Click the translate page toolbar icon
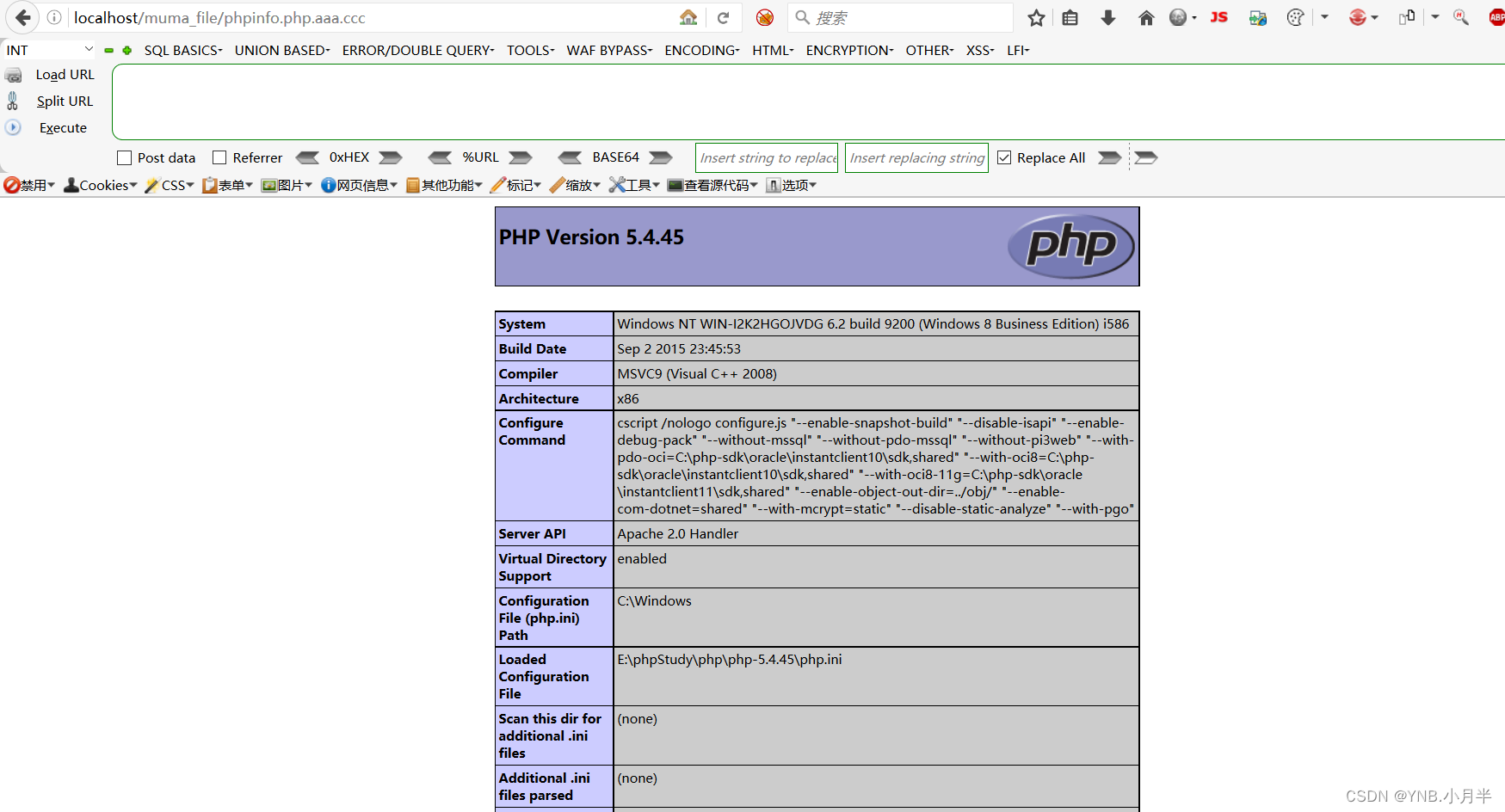This screenshot has height=812, width=1505. click(x=1258, y=17)
